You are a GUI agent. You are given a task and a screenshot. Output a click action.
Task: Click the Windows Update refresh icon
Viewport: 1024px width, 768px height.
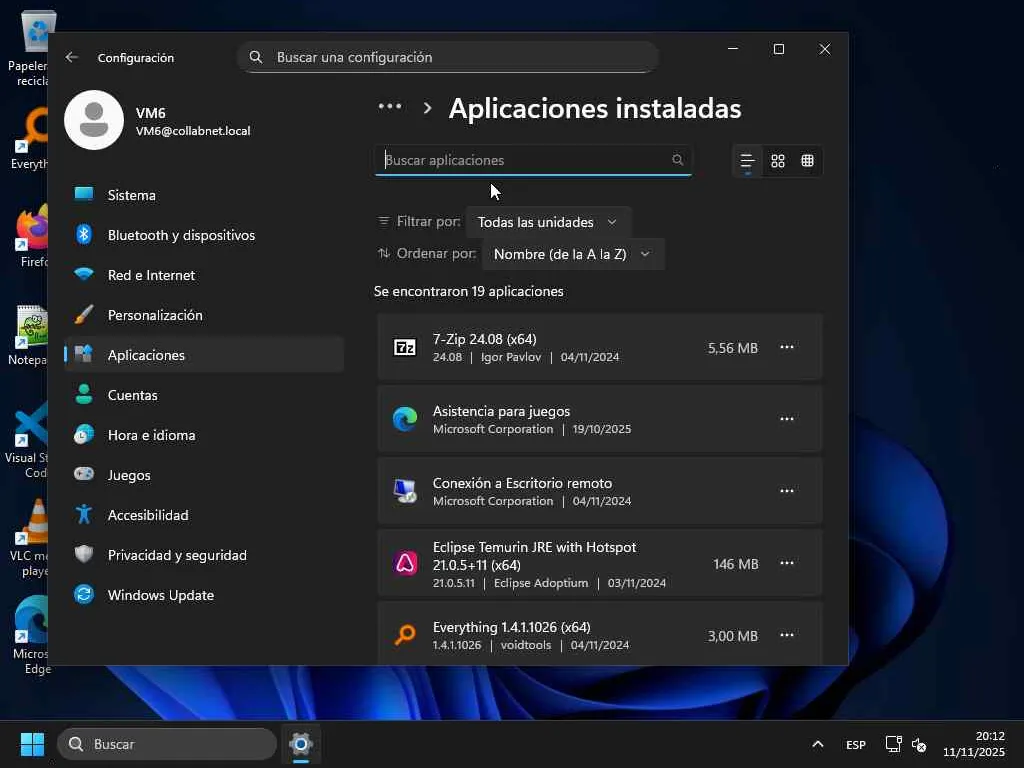pos(84,594)
